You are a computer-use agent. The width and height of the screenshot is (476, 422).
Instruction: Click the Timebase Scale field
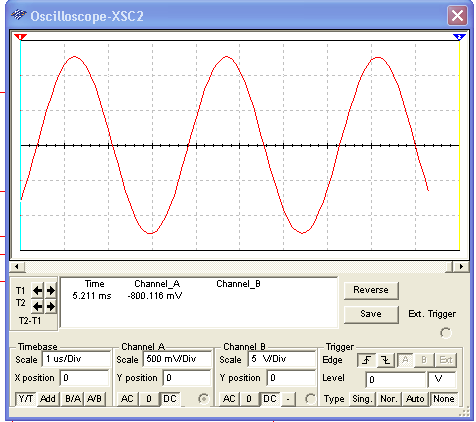coord(76,359)
